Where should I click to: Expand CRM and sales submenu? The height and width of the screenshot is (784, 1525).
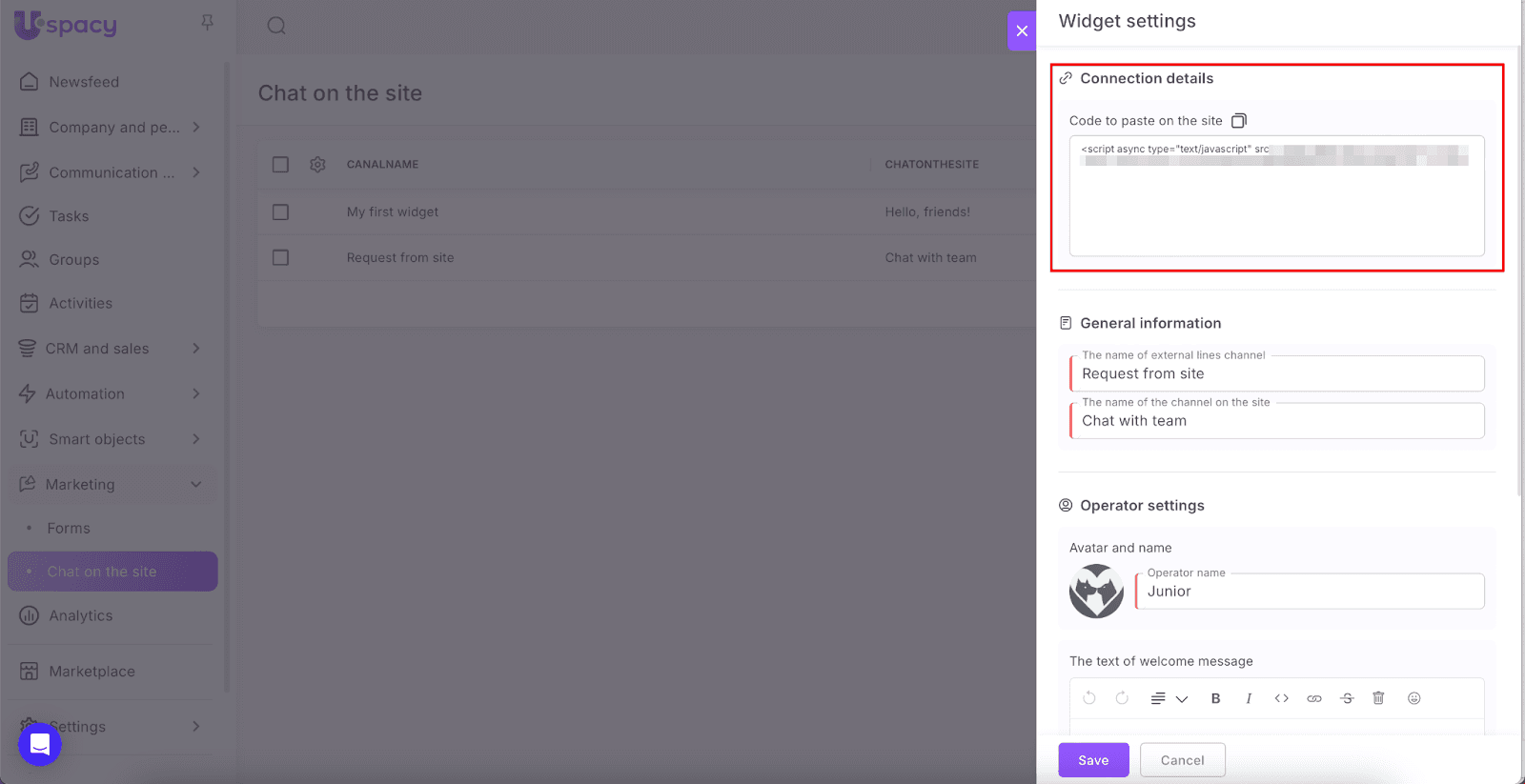point(196,349)
